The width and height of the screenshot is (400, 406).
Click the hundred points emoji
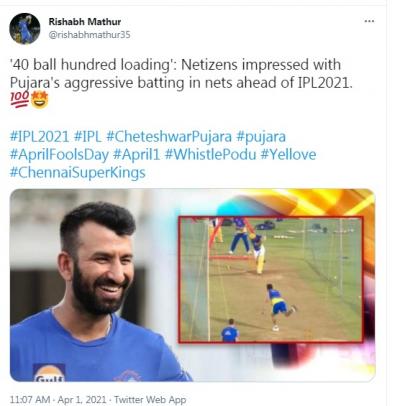(19, 99)
